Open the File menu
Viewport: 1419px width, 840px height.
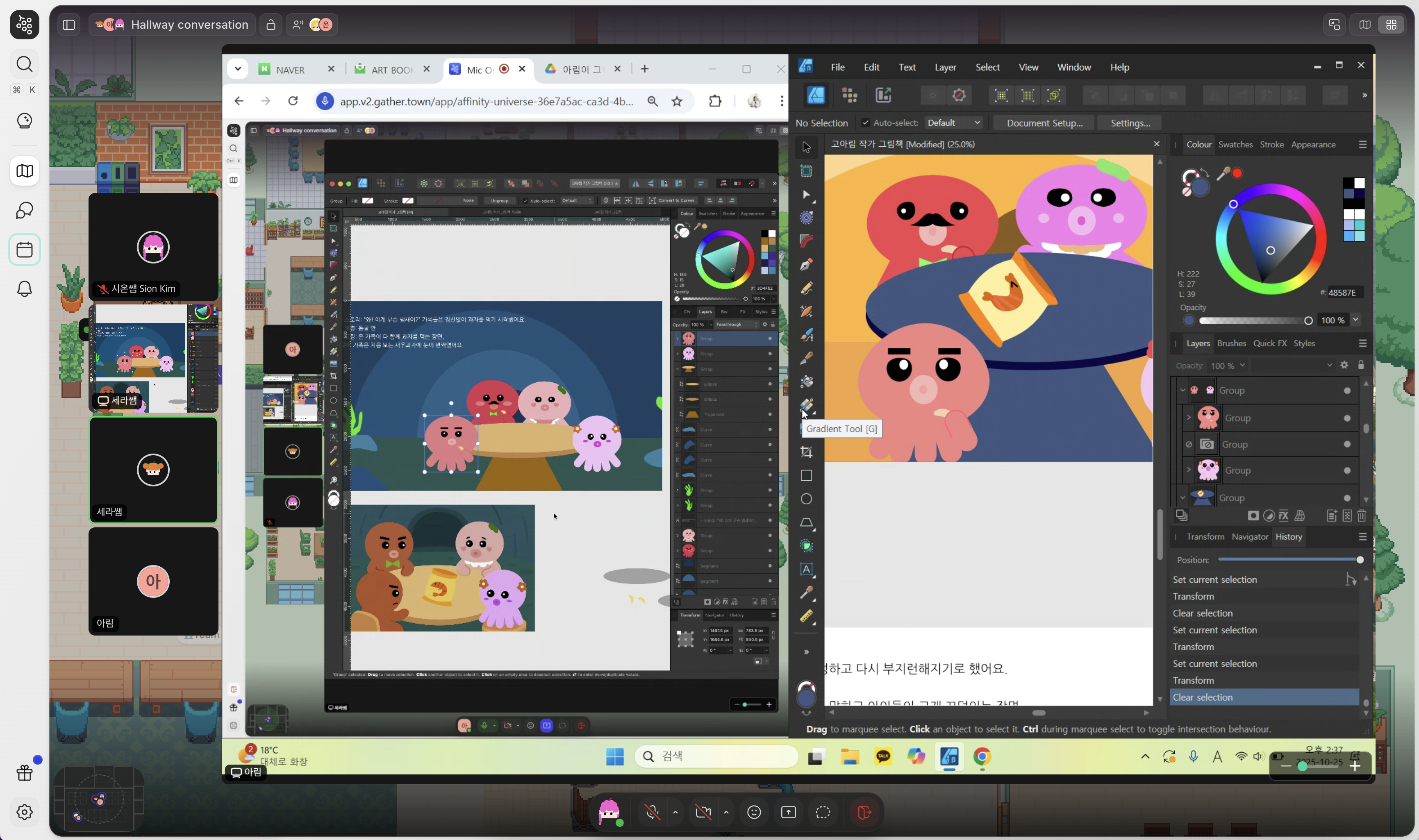[837, 67]
